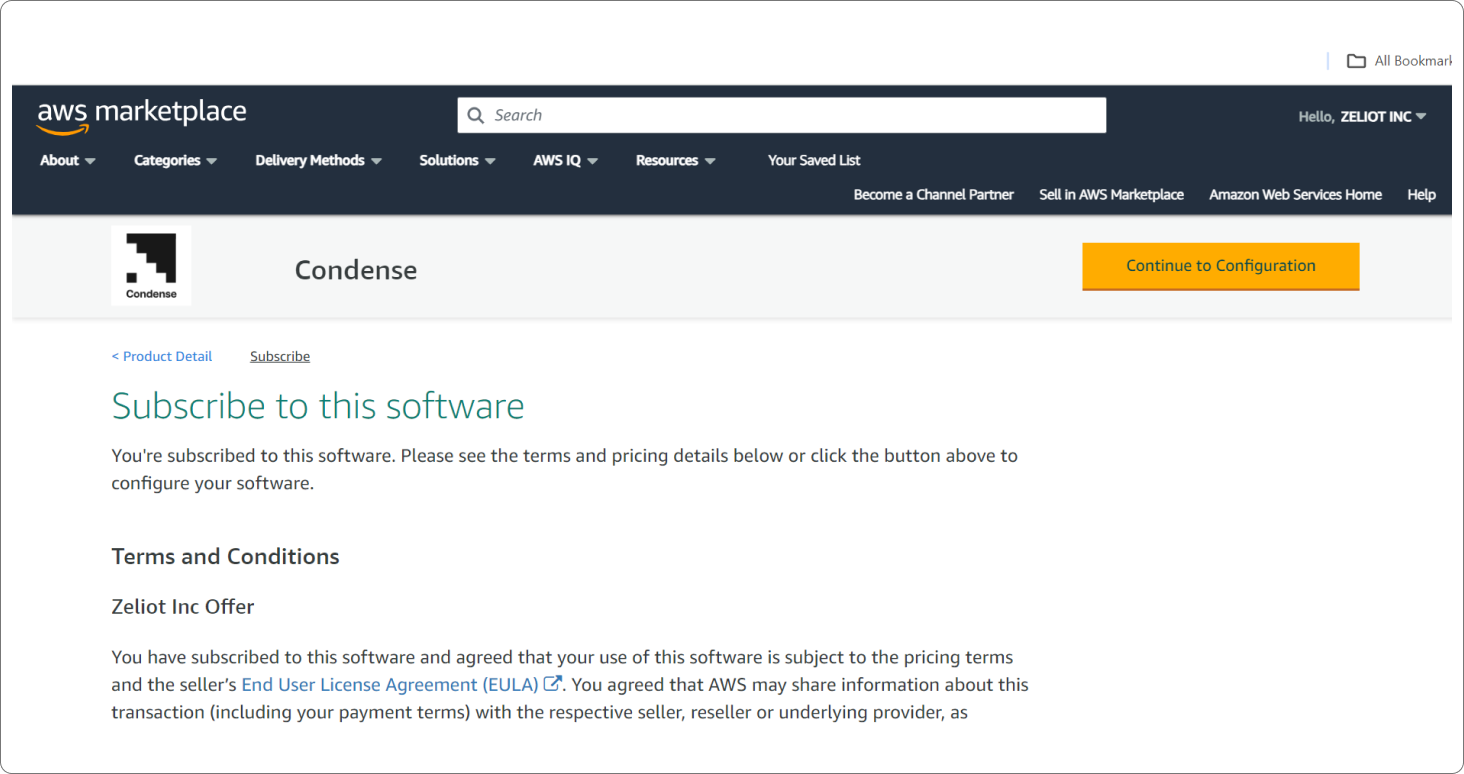Open the All Bookmarks folder icon
Screen dimensions: 1464x774
tap(1356, 61)
